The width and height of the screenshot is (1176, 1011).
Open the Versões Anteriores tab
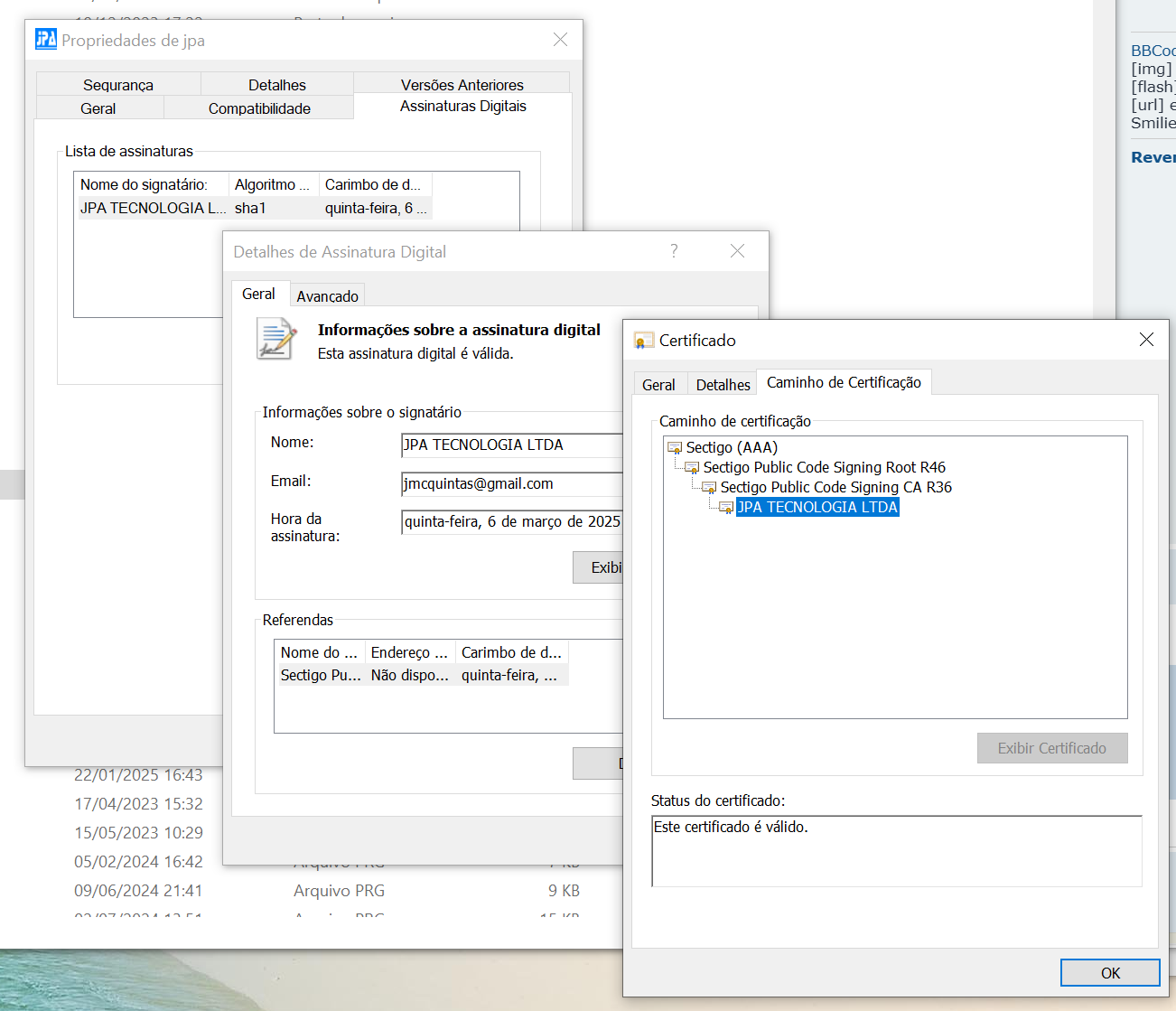click(462, 85)
